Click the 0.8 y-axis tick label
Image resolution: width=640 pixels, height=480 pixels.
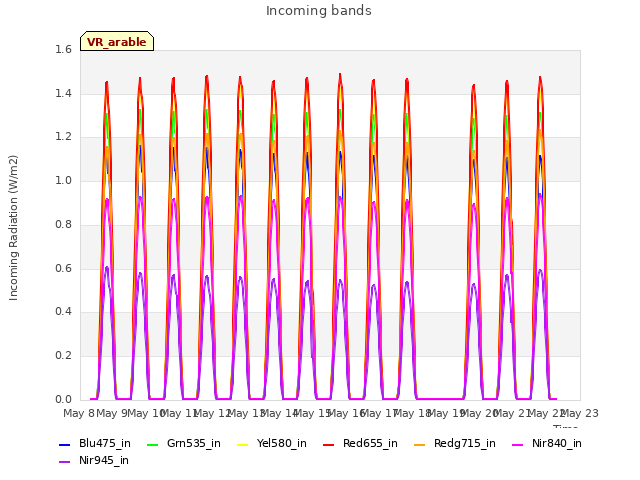(x=63, y=224)
